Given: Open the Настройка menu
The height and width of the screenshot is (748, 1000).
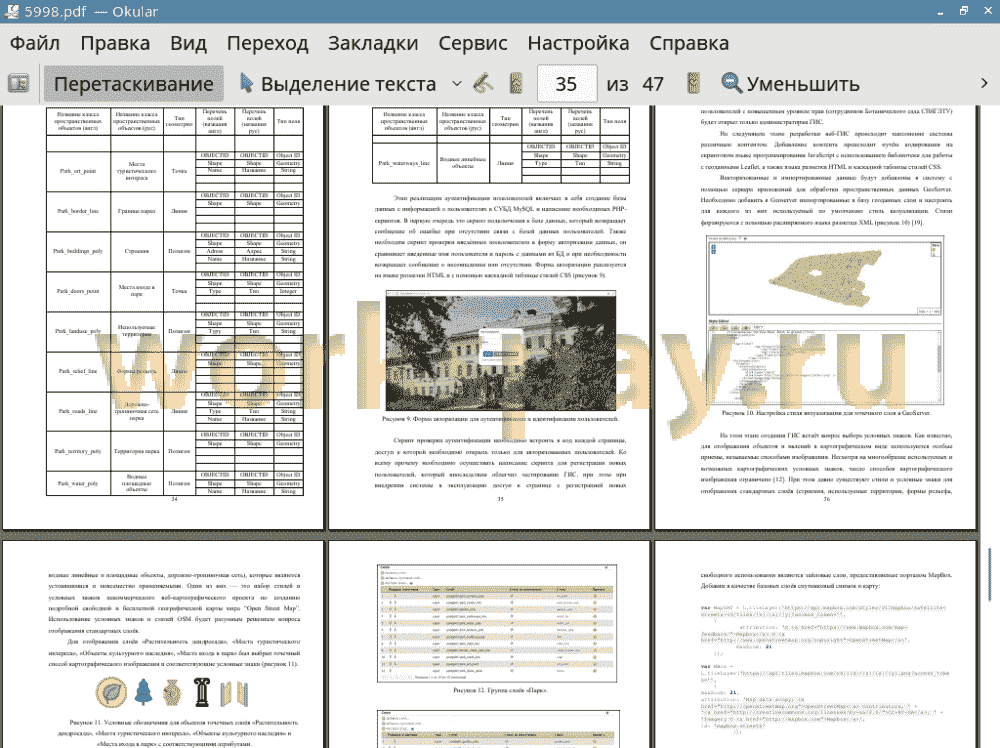Looking at the screenshot, I should (x=578, y=43).
